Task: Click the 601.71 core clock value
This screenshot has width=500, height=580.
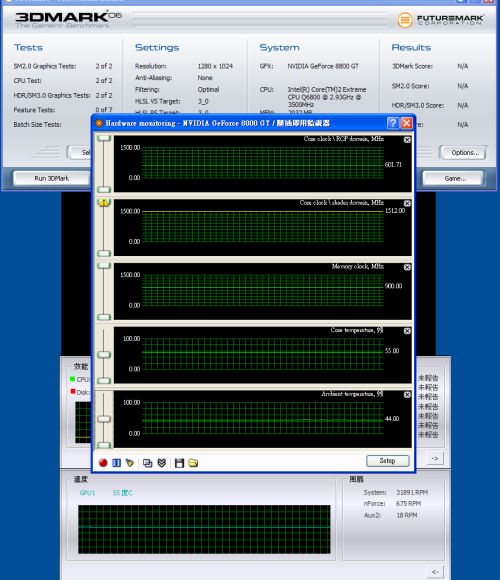Action: [x=393, y=164]
